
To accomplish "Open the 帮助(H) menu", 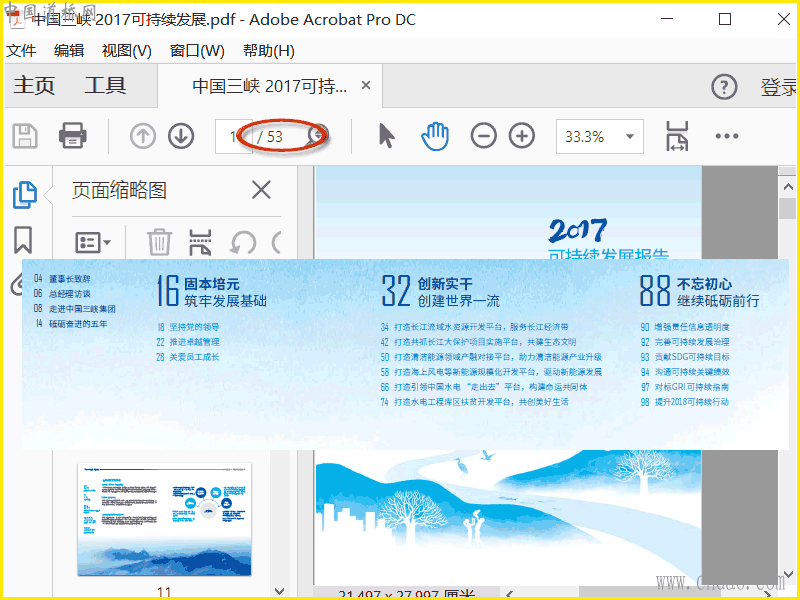I will [x=269, y=51].
